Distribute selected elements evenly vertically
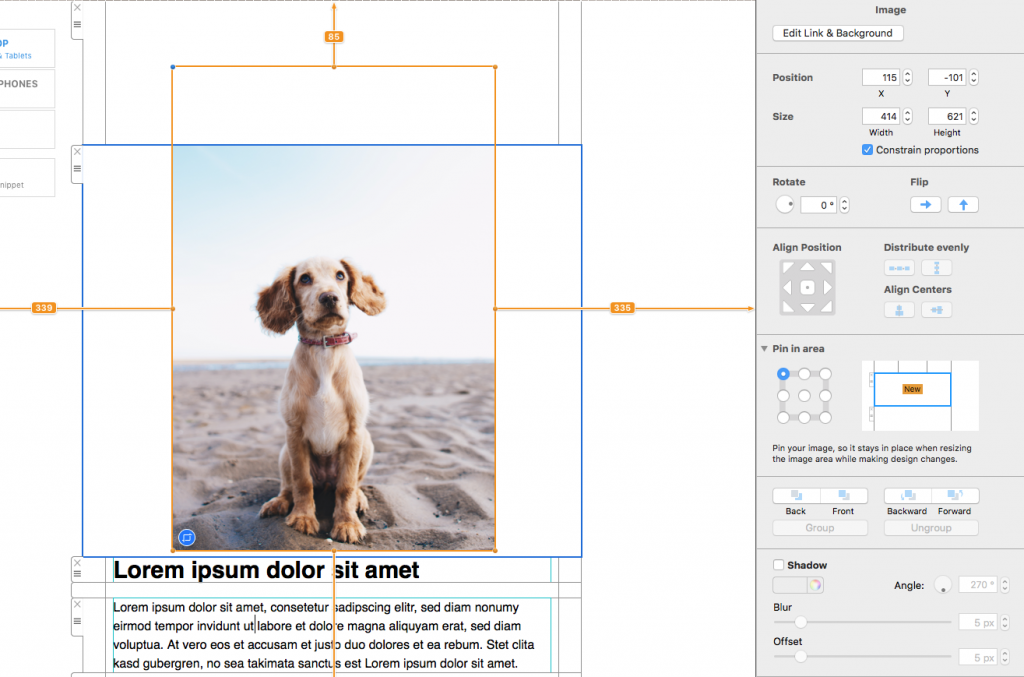The width and height of the screenshot is (1024, 677). [x=936, y=267]
